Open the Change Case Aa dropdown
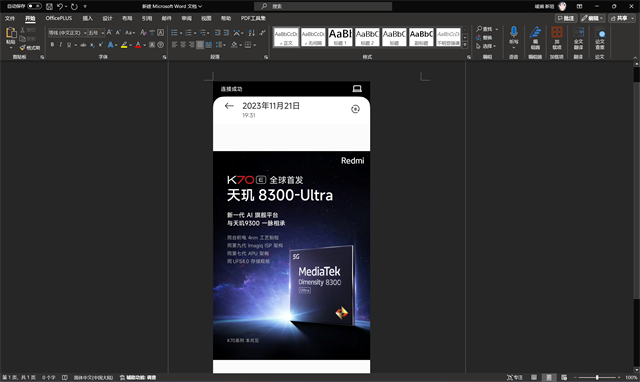This screenshot has height=382, width=640. [130, 33]
